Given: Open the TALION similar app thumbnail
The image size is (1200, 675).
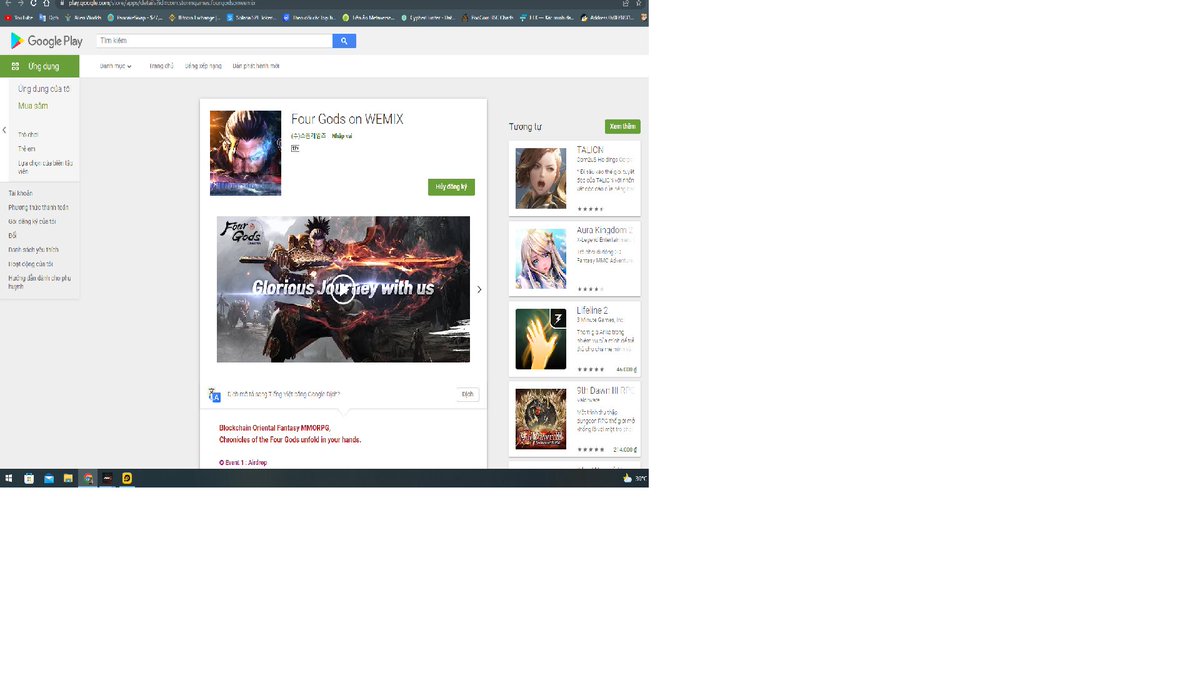Looking at the screenshot, I should coord(541,178).
